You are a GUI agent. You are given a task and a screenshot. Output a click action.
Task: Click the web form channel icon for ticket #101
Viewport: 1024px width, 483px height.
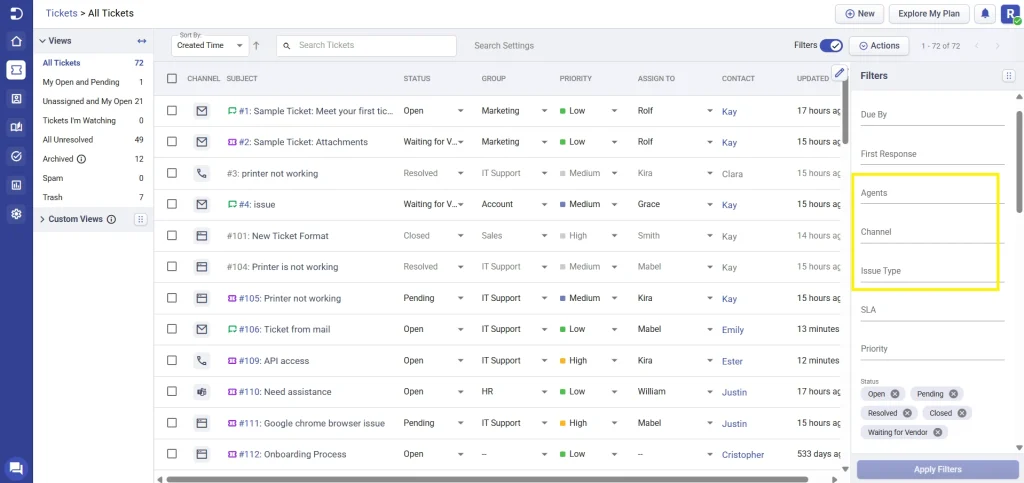pos(202,236)
